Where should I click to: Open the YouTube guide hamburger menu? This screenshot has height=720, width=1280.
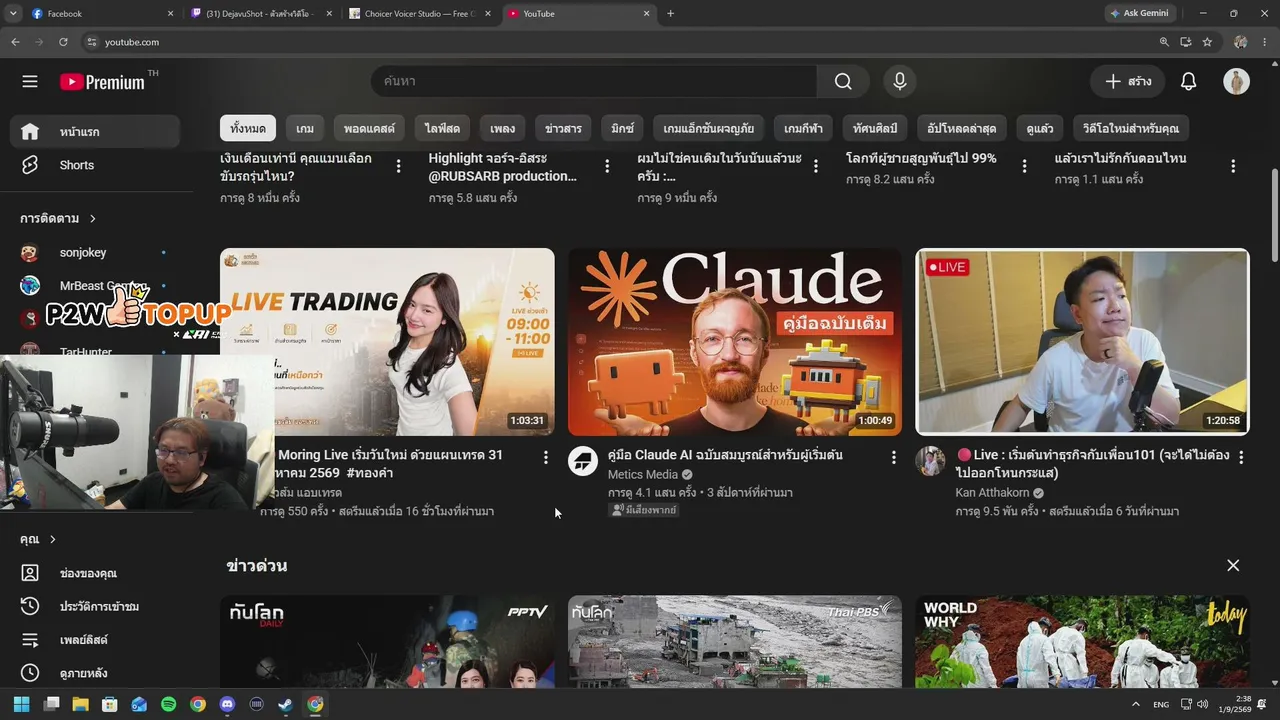tap(30, 82)
